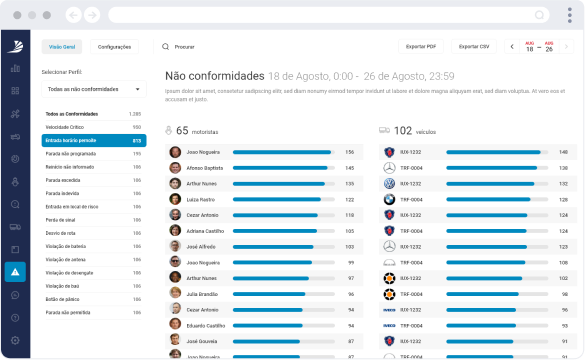This screenshot has height=360, width=585.
Task: Select Violação de bateria list item
Action: coord(94,247)
